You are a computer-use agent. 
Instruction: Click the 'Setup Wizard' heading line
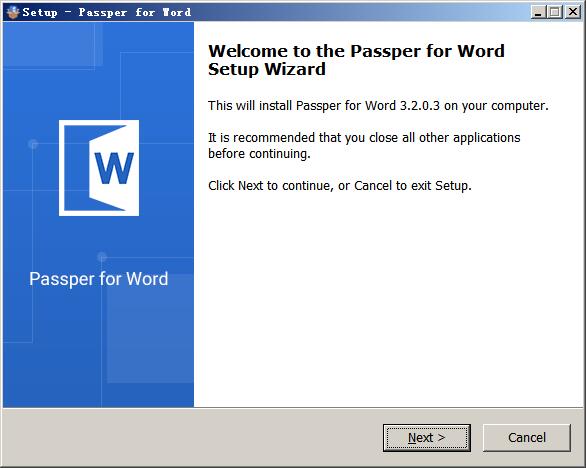[x=267, y=69]
